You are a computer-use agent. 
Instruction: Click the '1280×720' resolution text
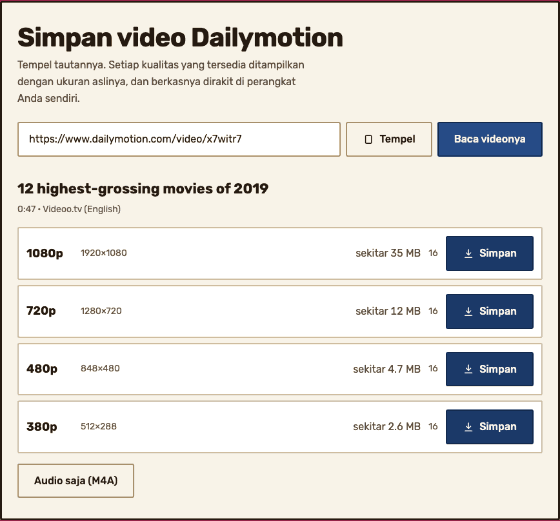(x=101, y=311)
